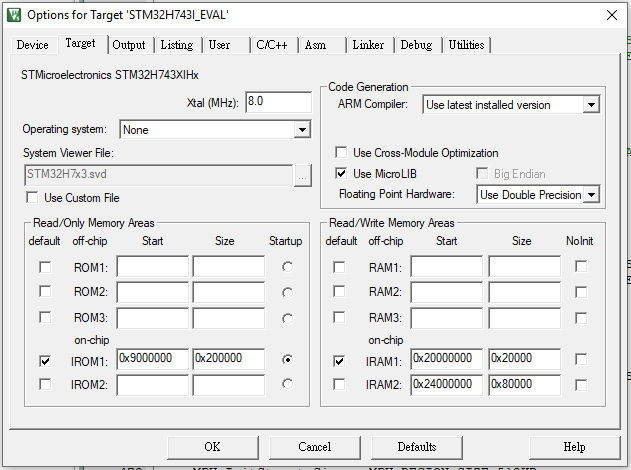631x470 pixels.
Task: Edit the IROM1 Start field 0x9000000
Action: (x=153, y=359)
